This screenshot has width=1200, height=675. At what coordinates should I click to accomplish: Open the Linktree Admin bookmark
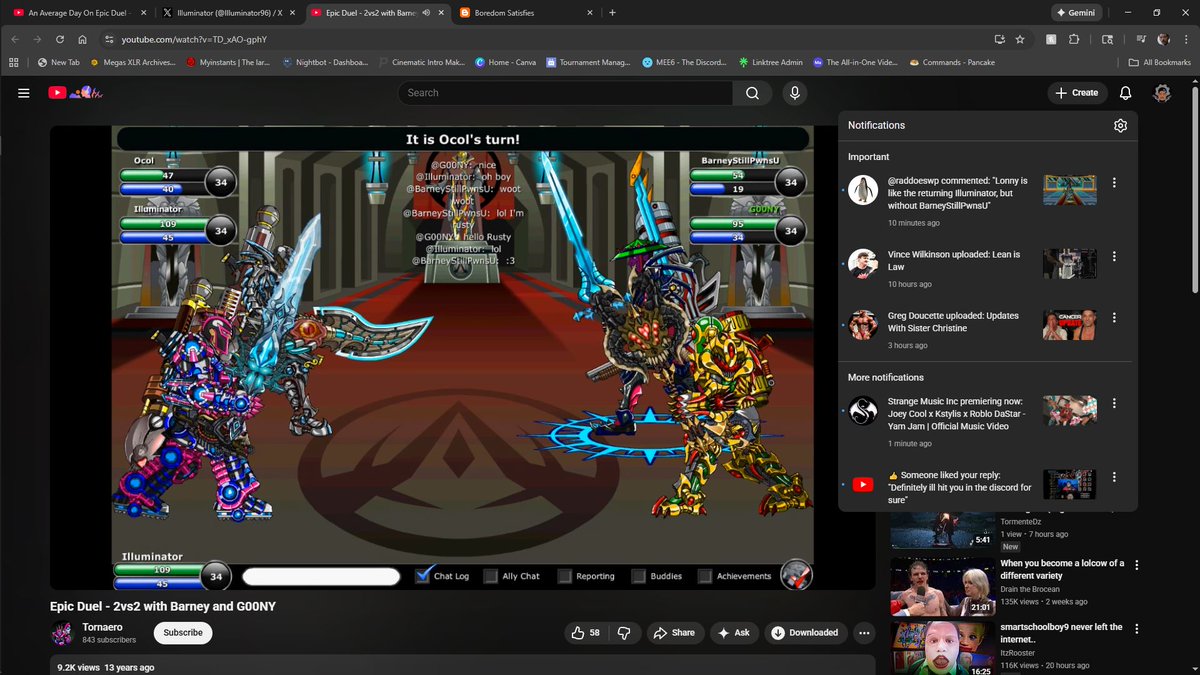[770, 62]
